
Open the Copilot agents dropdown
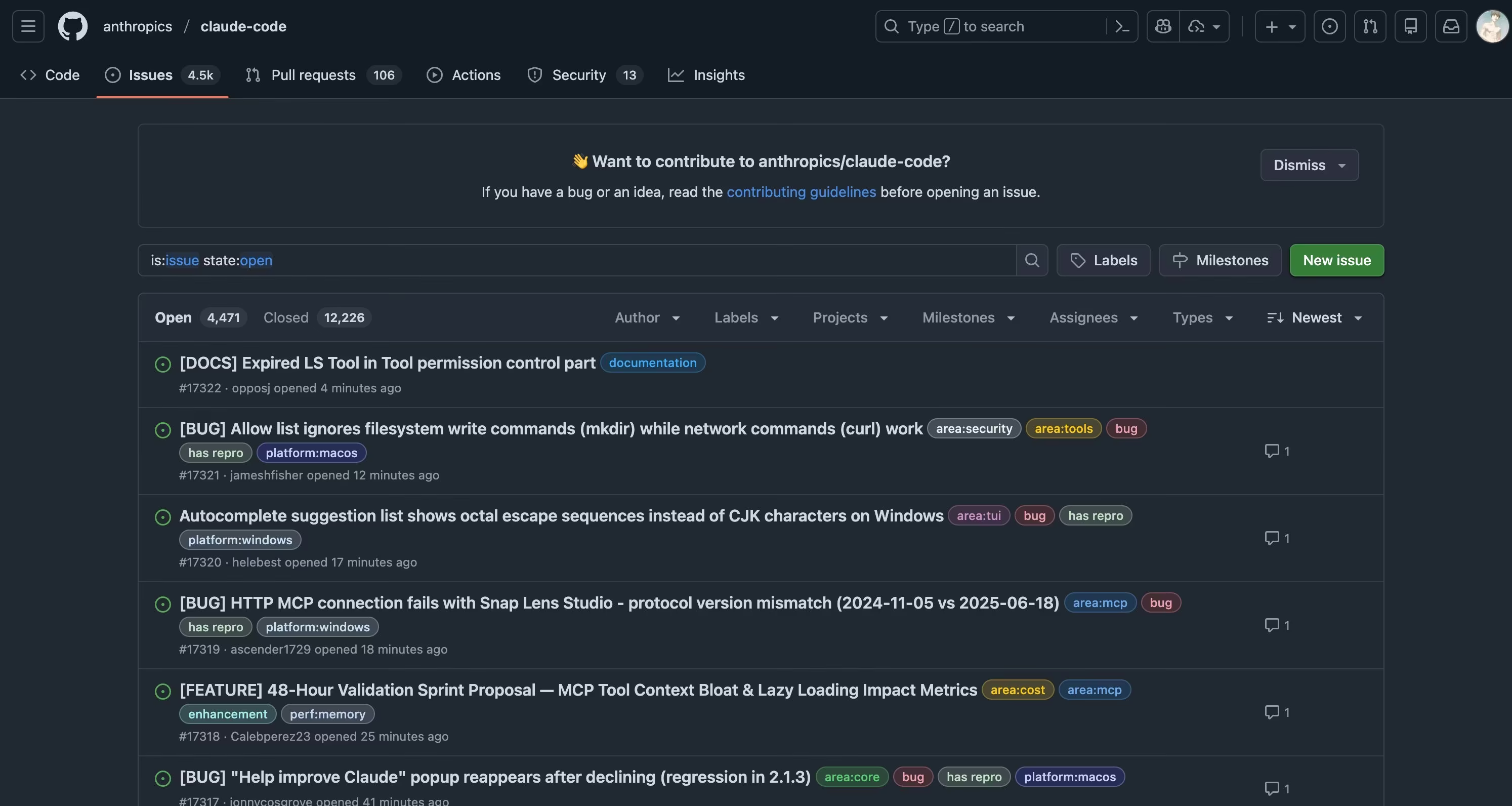pos(1204,26)
